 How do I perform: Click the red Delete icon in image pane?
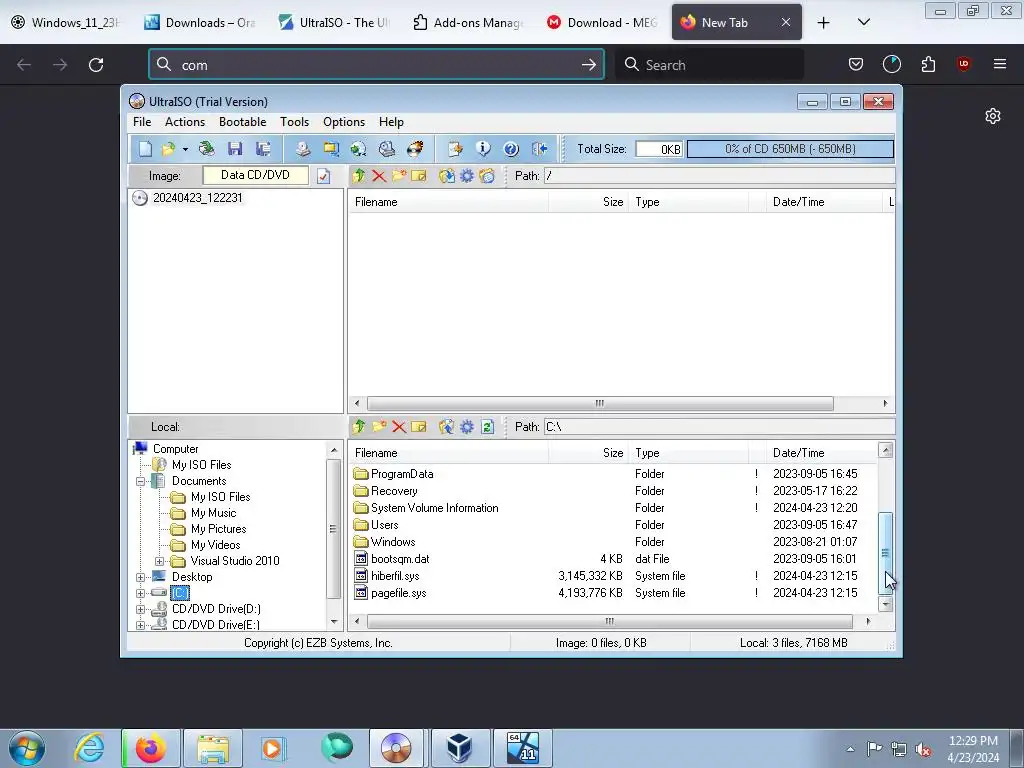pos(379,176)
